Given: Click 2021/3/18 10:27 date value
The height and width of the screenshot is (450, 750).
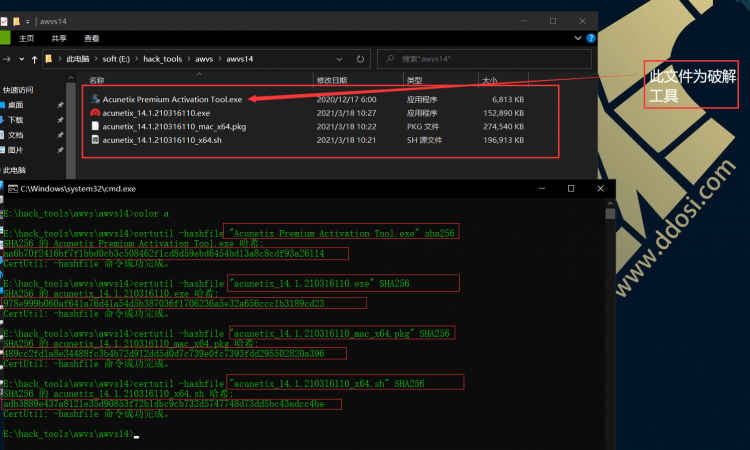Looking at the screenshot, I should click(x=346, y=113).
